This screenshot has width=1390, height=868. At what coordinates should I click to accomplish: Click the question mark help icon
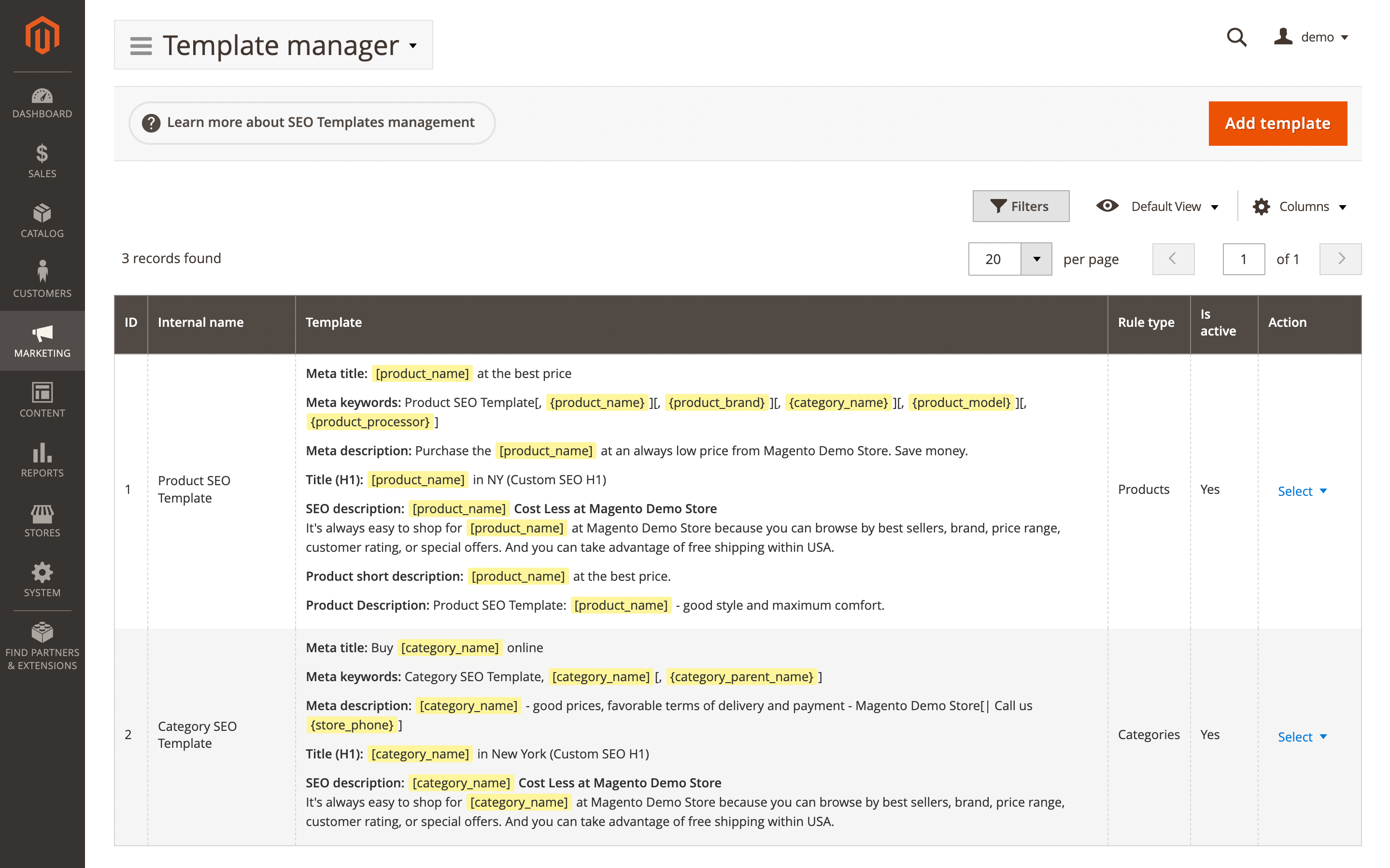[x=151, y=123]
